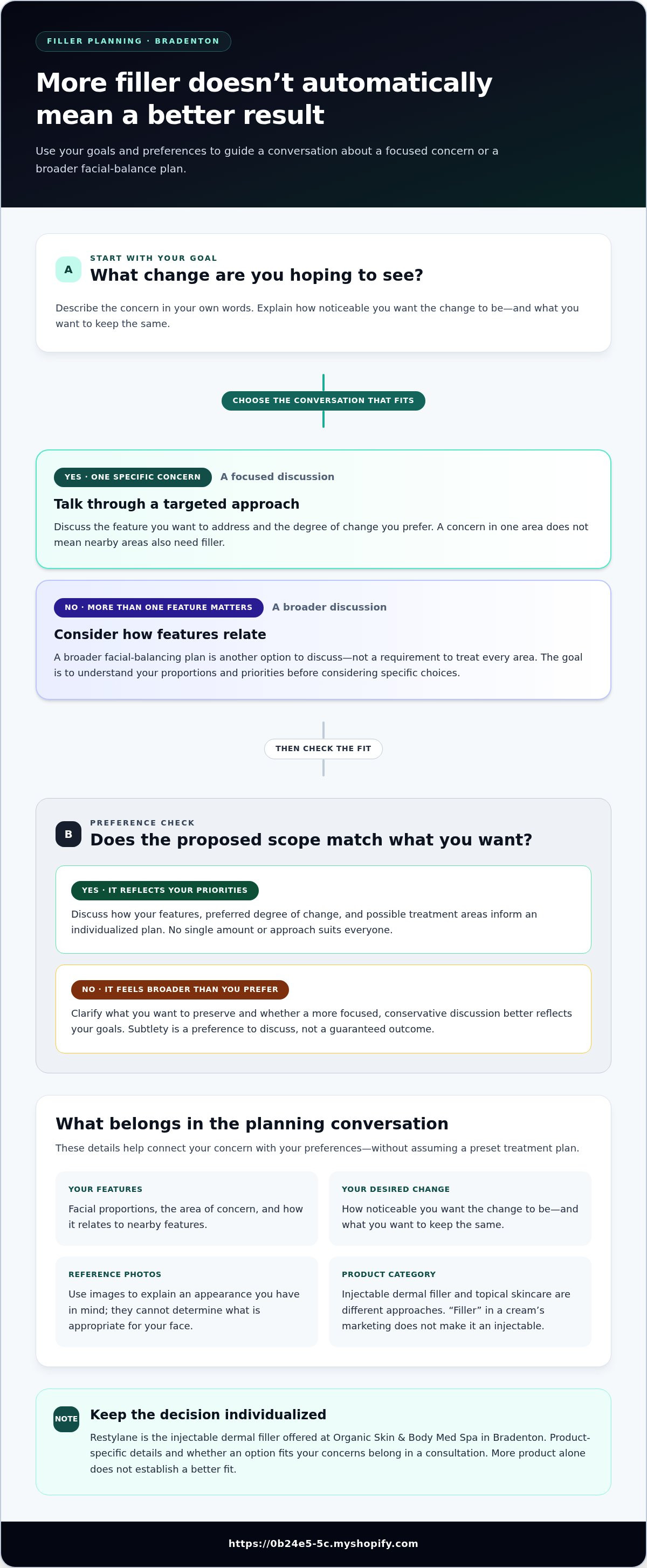The width and height of the screenshot is (647, 1568).
Task: Choose 'No · It feels broader than you prefer'
Action: (180, 990)
